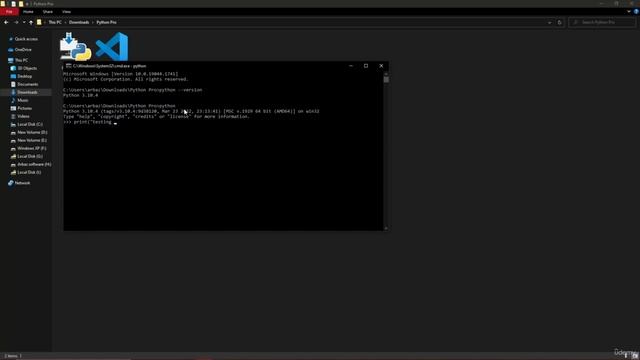Open Local Disk (C:) in the sidebar

27,124
